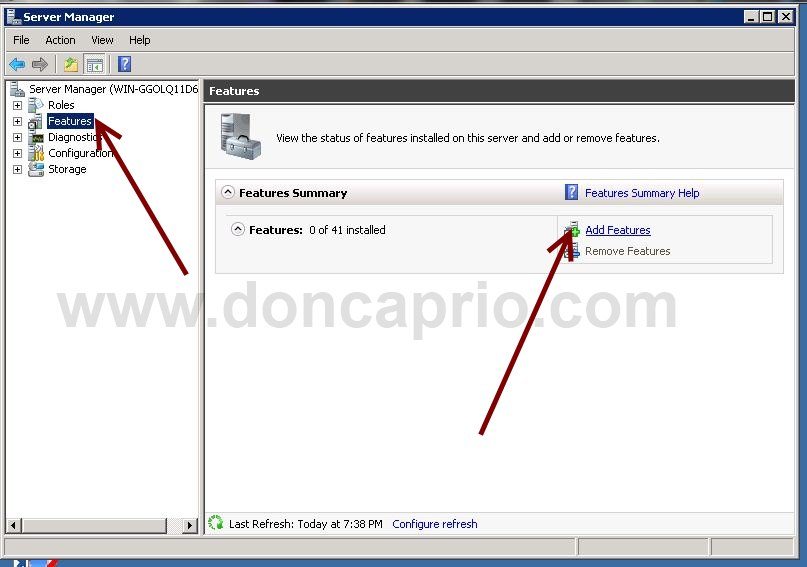Click the green refresh icon by Last Refresh
The image size is (807, 567).
(x=216, y=523)
